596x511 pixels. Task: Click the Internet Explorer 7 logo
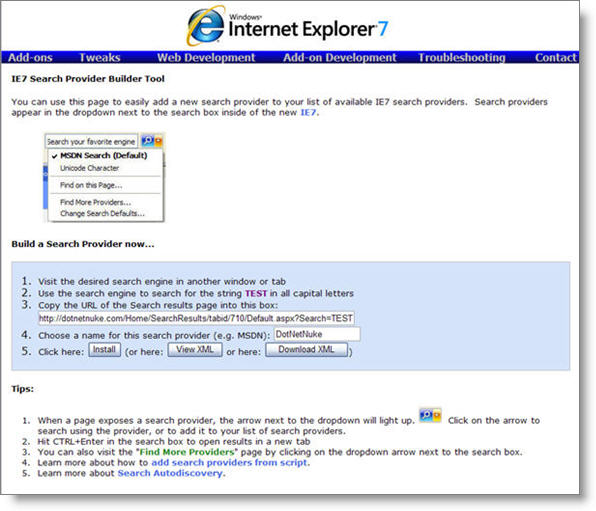pos(287,26)
